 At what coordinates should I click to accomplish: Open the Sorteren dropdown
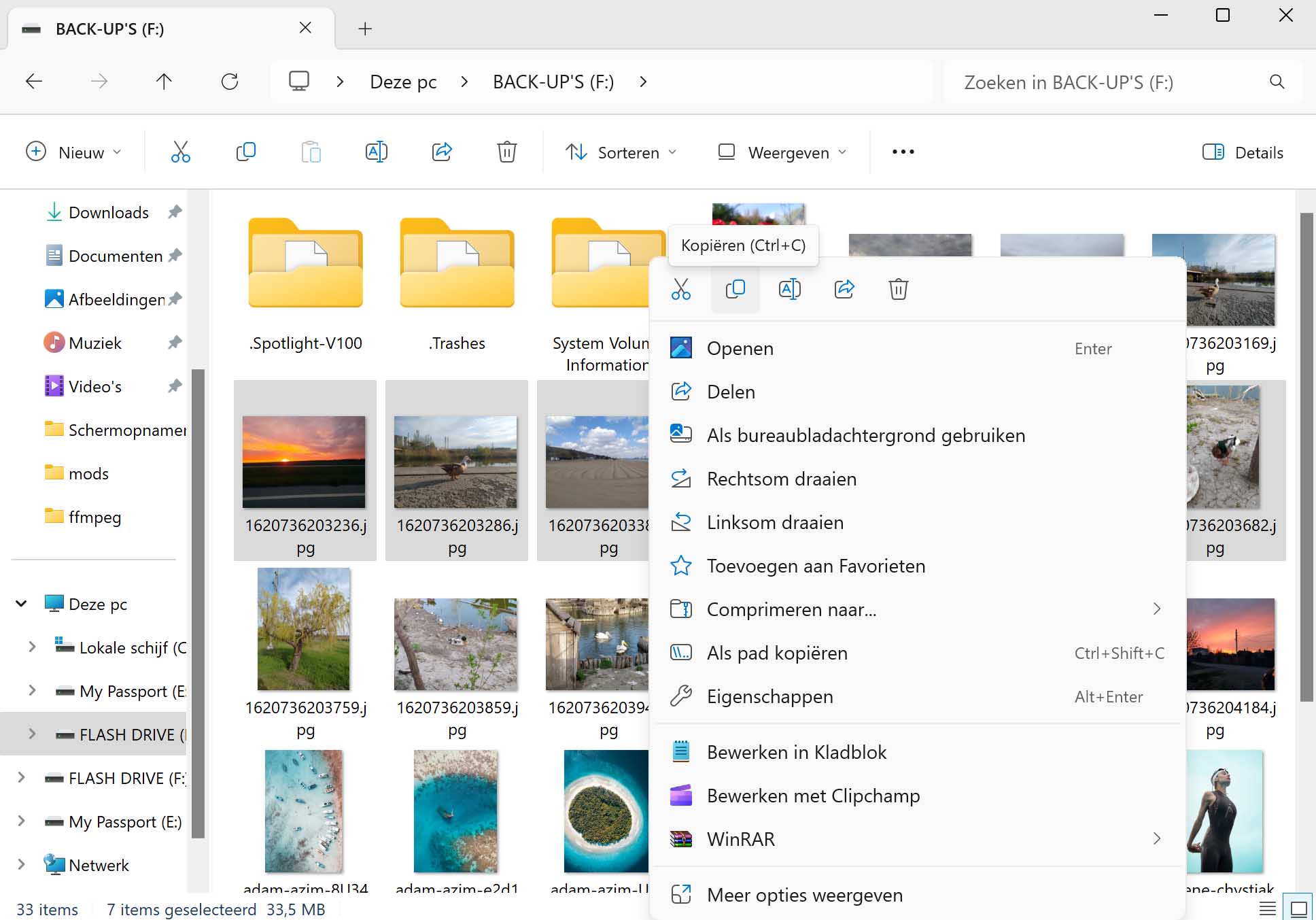pyautogui.click(x=621, y=152)
